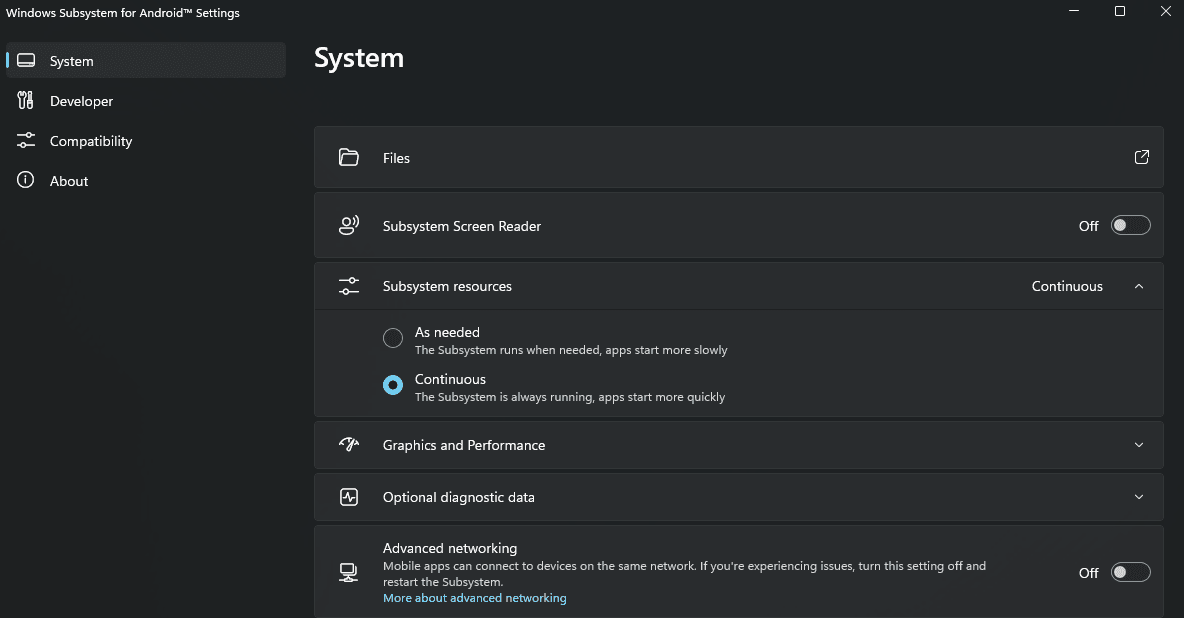Open More about advanced networking link
The width and height of the screenshot is (1184, 618).
(x=474, y=598)
